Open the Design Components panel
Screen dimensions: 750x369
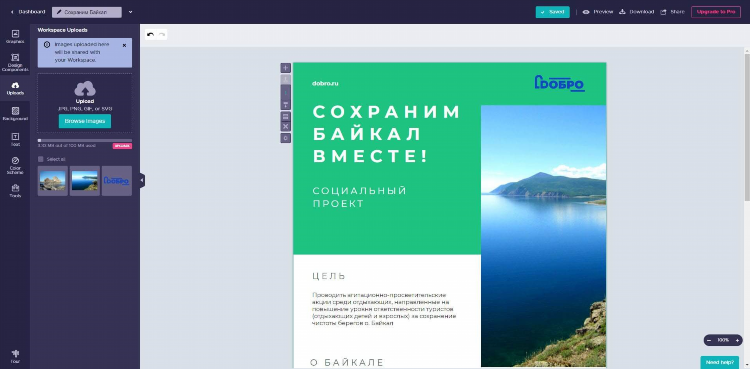pos(15,62)
